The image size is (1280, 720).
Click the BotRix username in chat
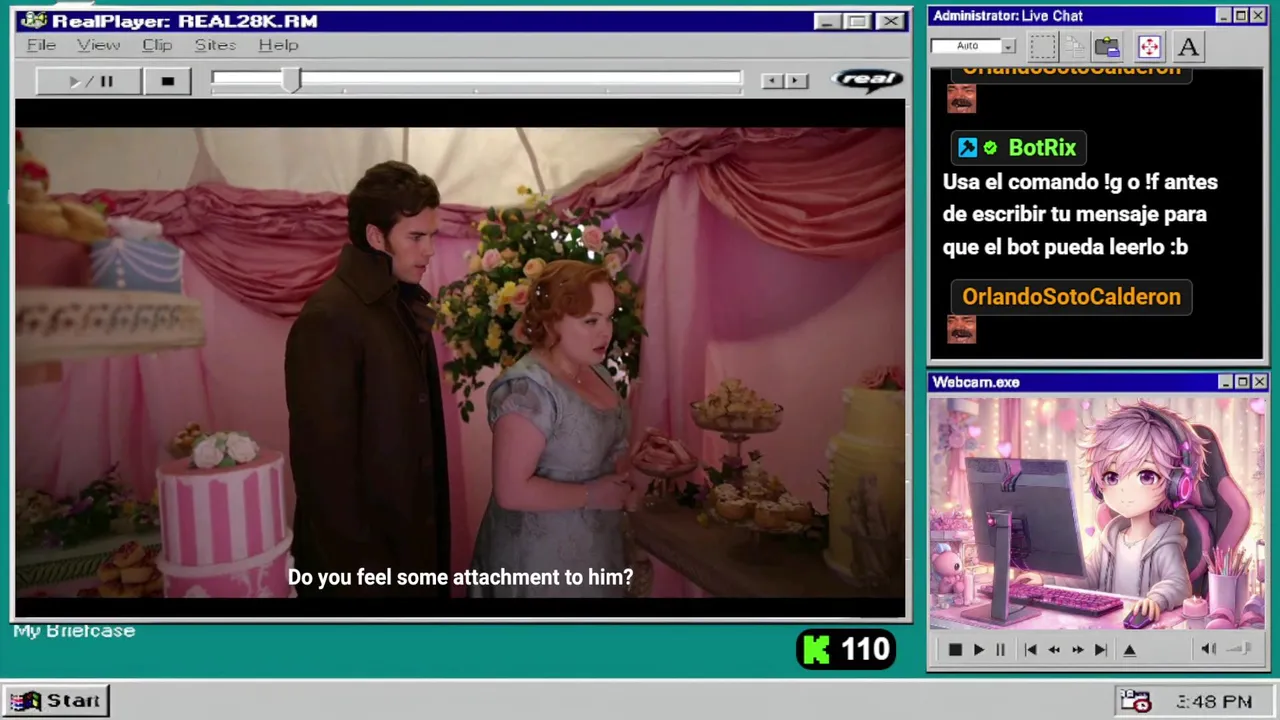point(1042,148)
